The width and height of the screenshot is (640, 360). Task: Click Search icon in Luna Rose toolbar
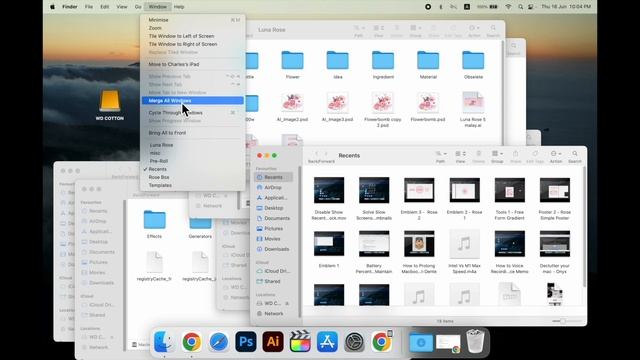(x=493, y=28)
